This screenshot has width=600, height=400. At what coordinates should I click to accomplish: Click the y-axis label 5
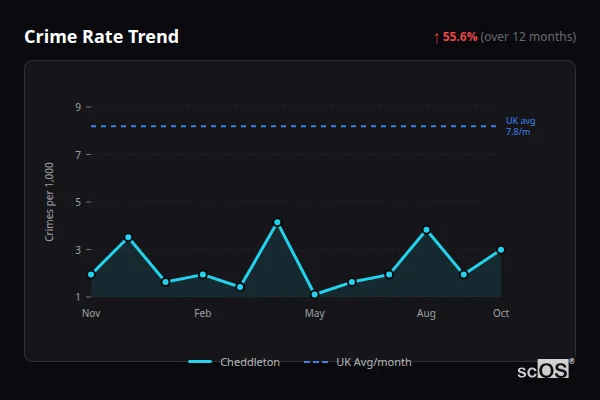[x=78, y=202]
